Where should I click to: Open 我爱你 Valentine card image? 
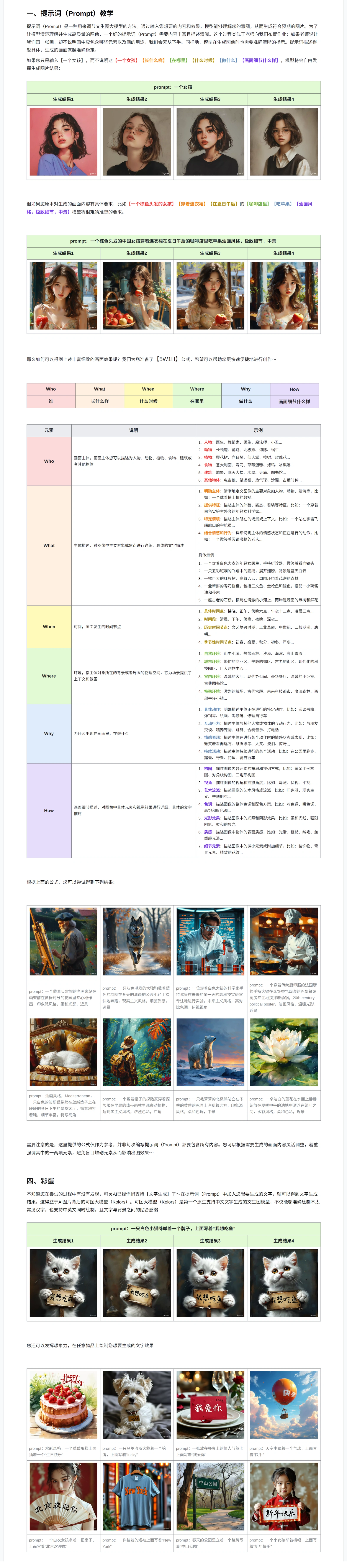[x=210, y=1405]
